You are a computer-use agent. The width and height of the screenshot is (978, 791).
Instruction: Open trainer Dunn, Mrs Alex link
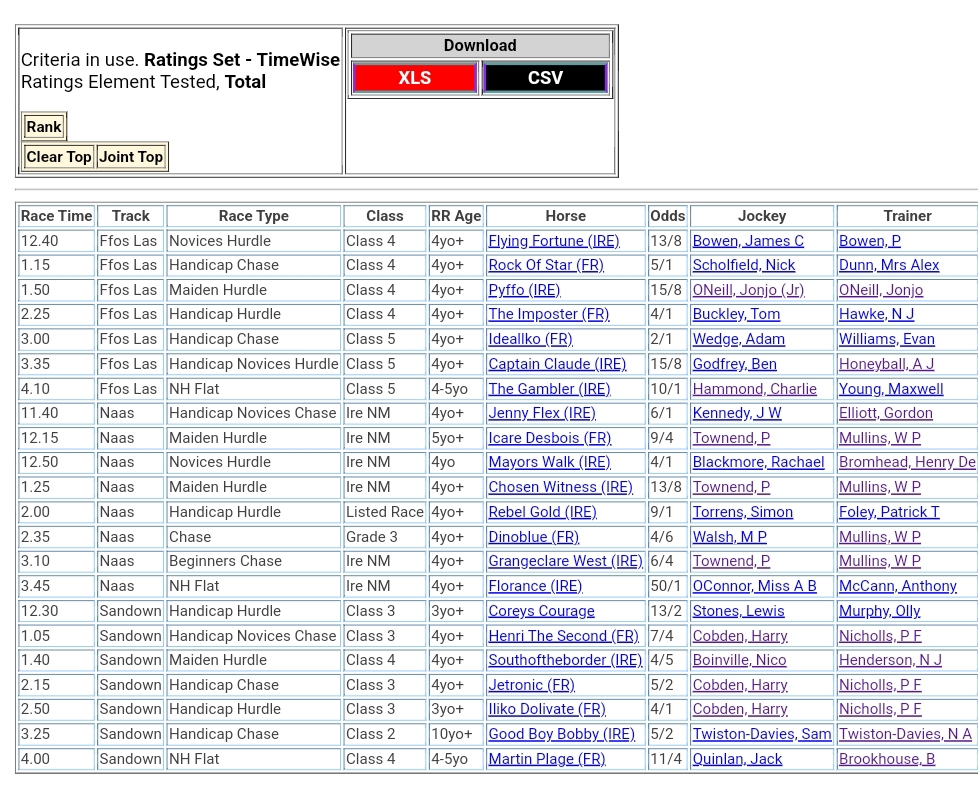tap(889, 265)
